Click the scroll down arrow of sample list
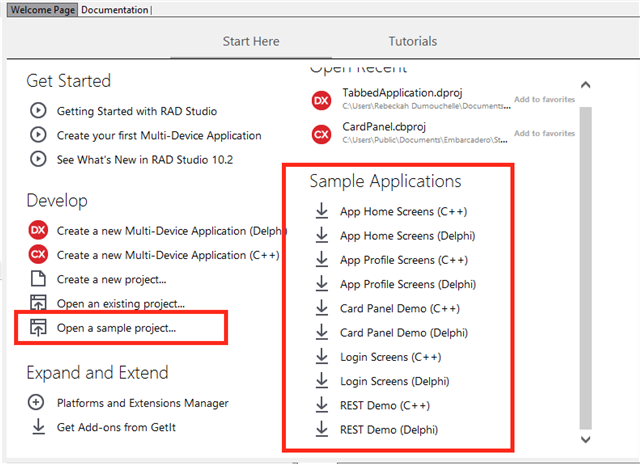640x464 pixels. [585, 440]
